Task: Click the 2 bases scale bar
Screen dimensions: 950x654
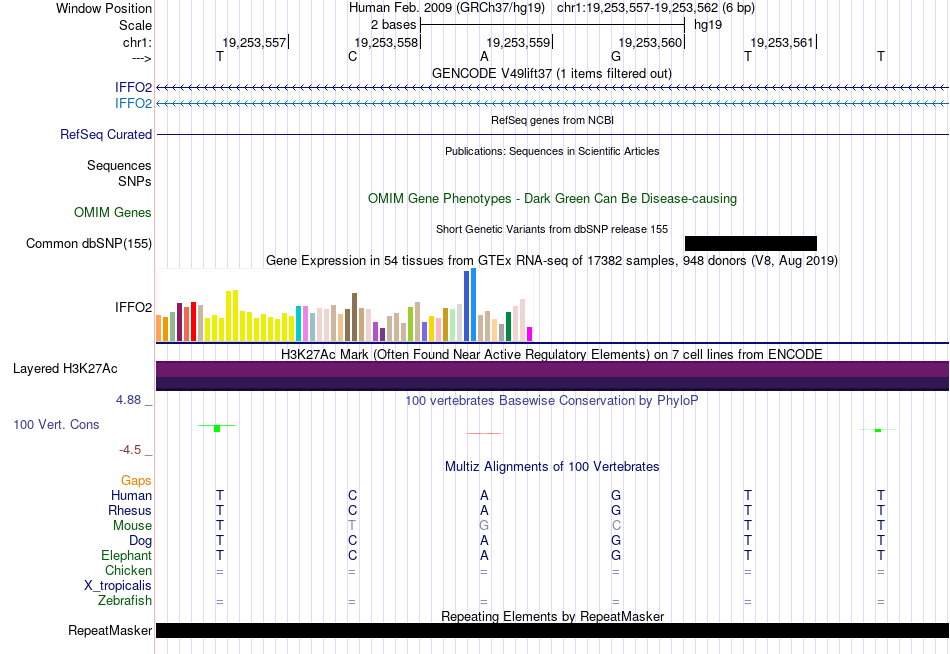Action: (x=552, y=25)
